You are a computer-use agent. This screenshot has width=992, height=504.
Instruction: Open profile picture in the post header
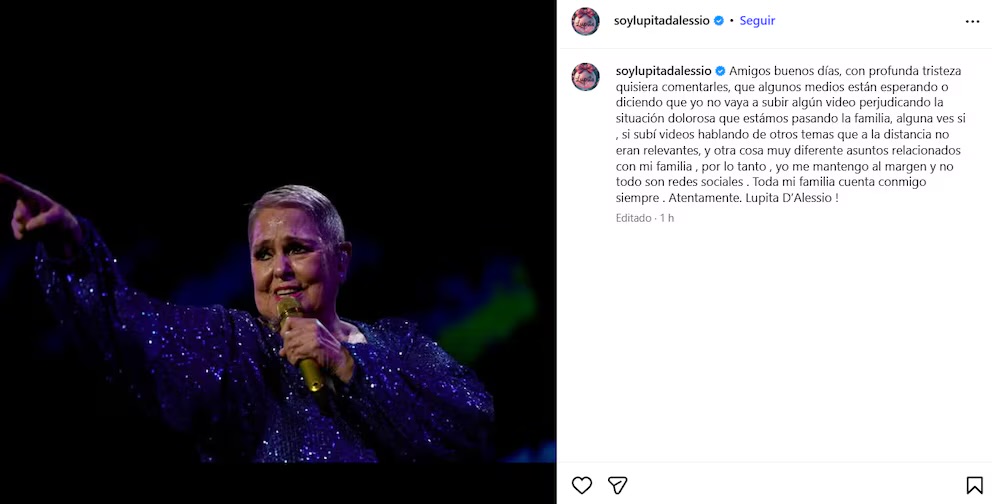[x=585, y=21]
